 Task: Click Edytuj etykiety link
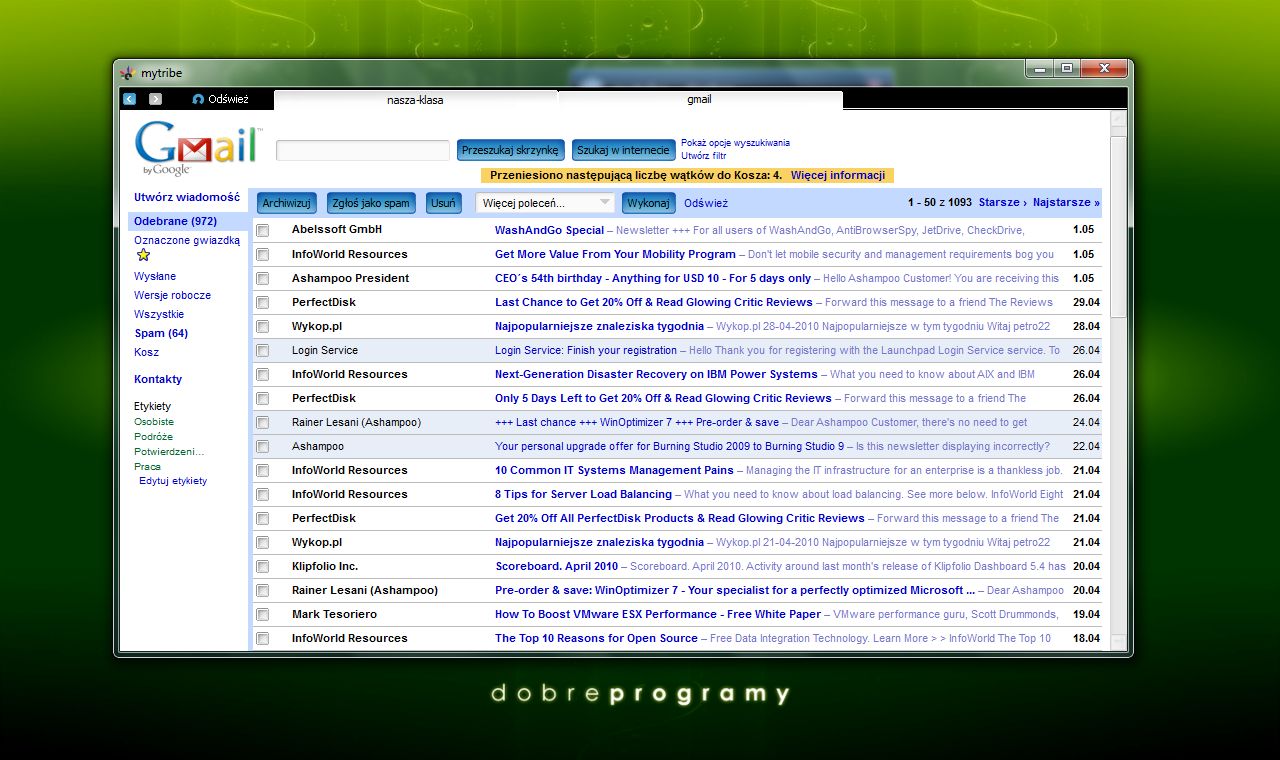pyautogui.click(x=173, y=481)
